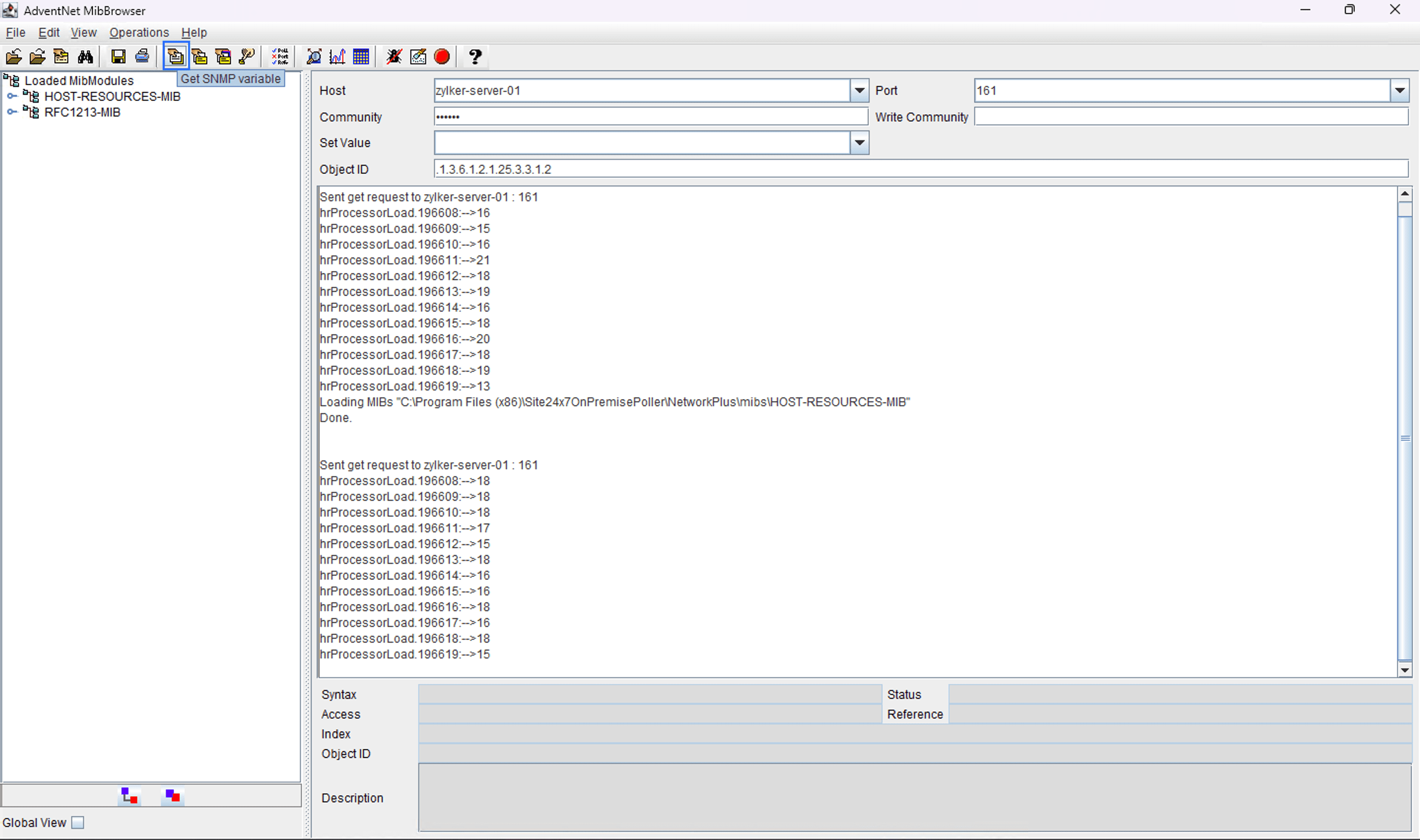Open the Host dropdown arrow
The image size is (1420, 840).
859,91
